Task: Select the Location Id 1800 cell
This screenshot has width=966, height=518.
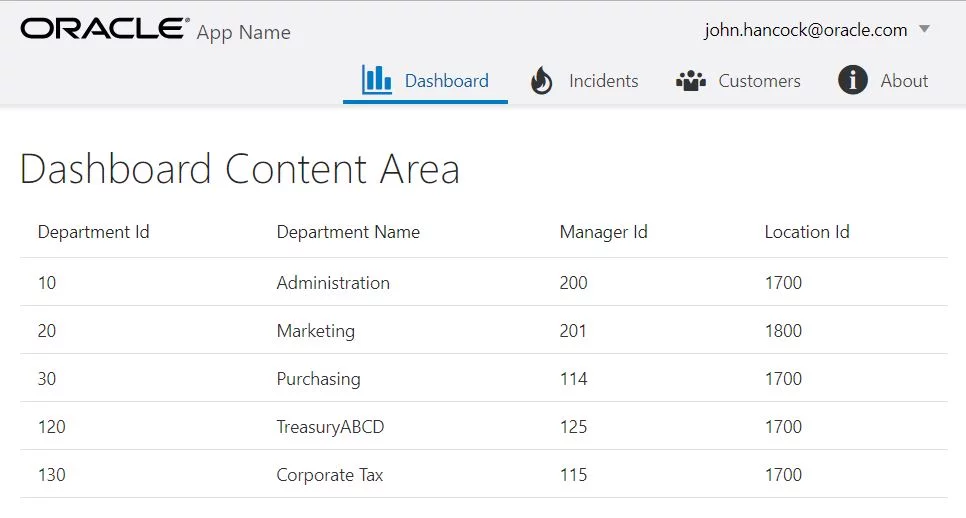Action: pos(784,331)
